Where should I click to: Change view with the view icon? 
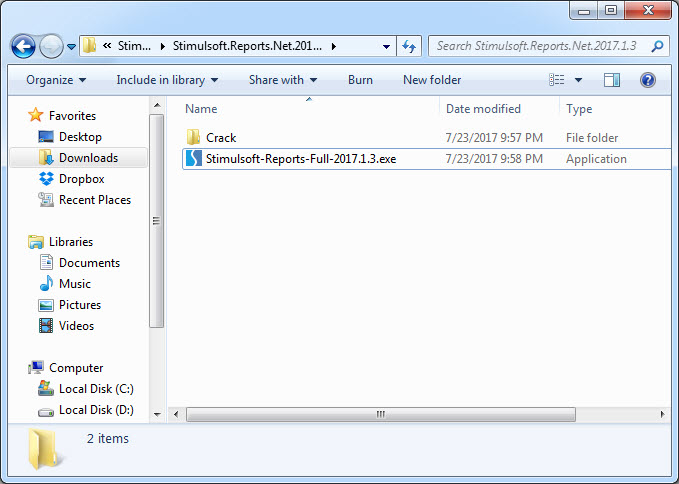pos(556,80)
